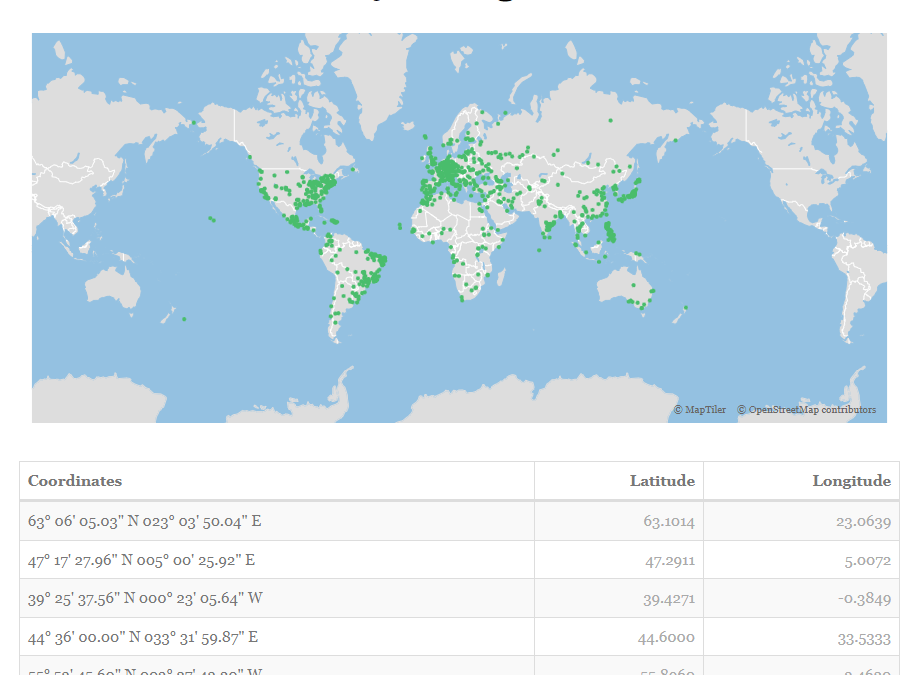919x675 pixels.
Task: Select coordinates 44° 36' 00.00" N cell
Action: pos(277,637)
